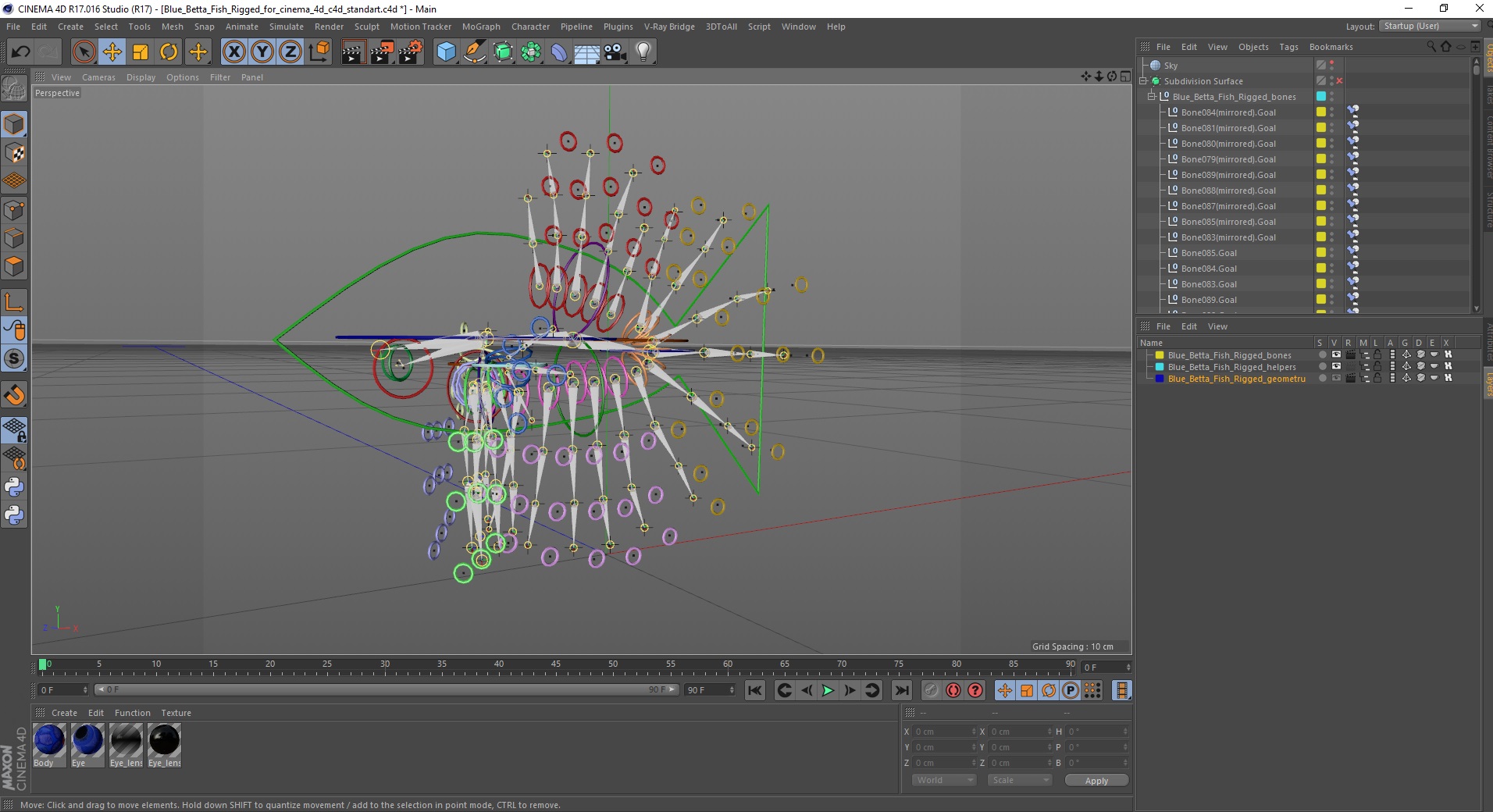Image resolution: width=1493 pixels, height=812 pixels.
Task: Toggle Y-axis lock
Action: (262, 52)
